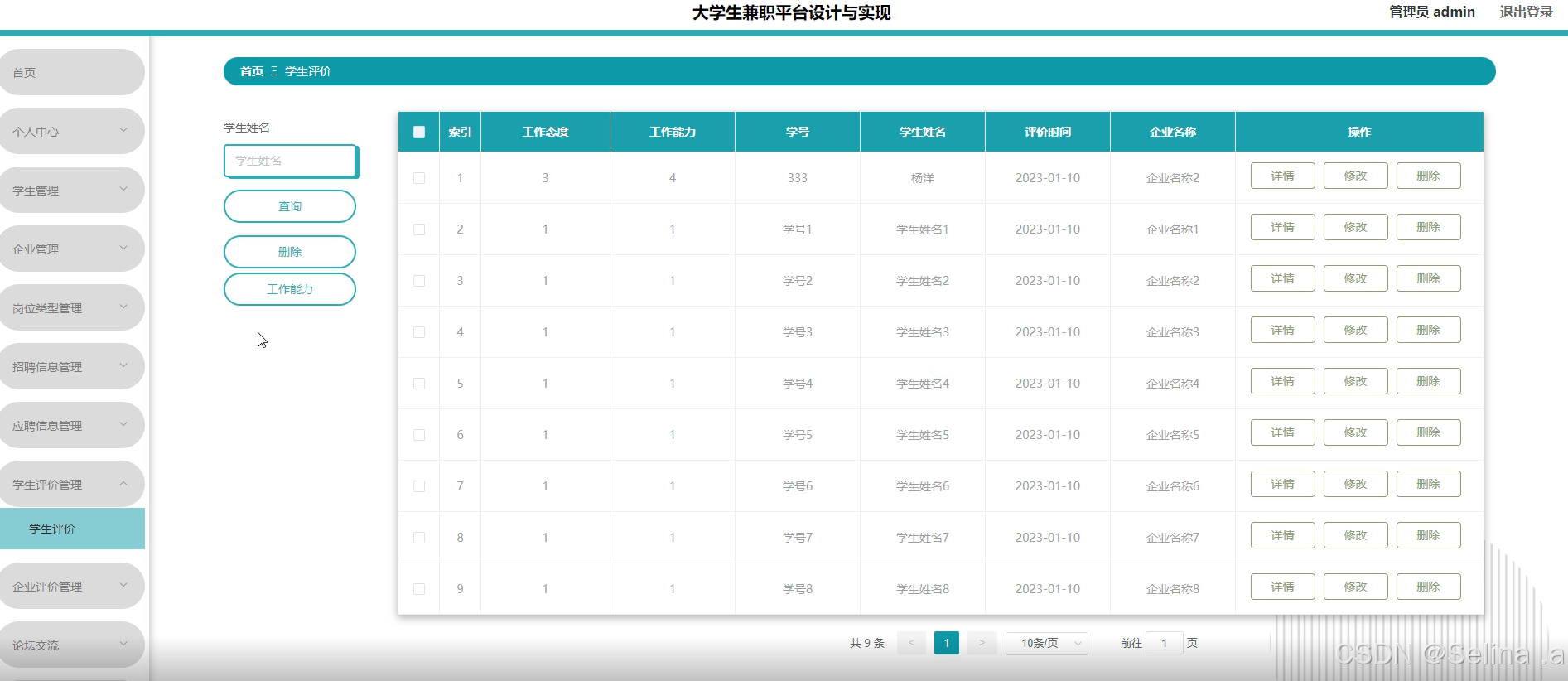Check the checkbox for row 学号4
Screen dimensions: 1568x681
click(x=419, y=384)
